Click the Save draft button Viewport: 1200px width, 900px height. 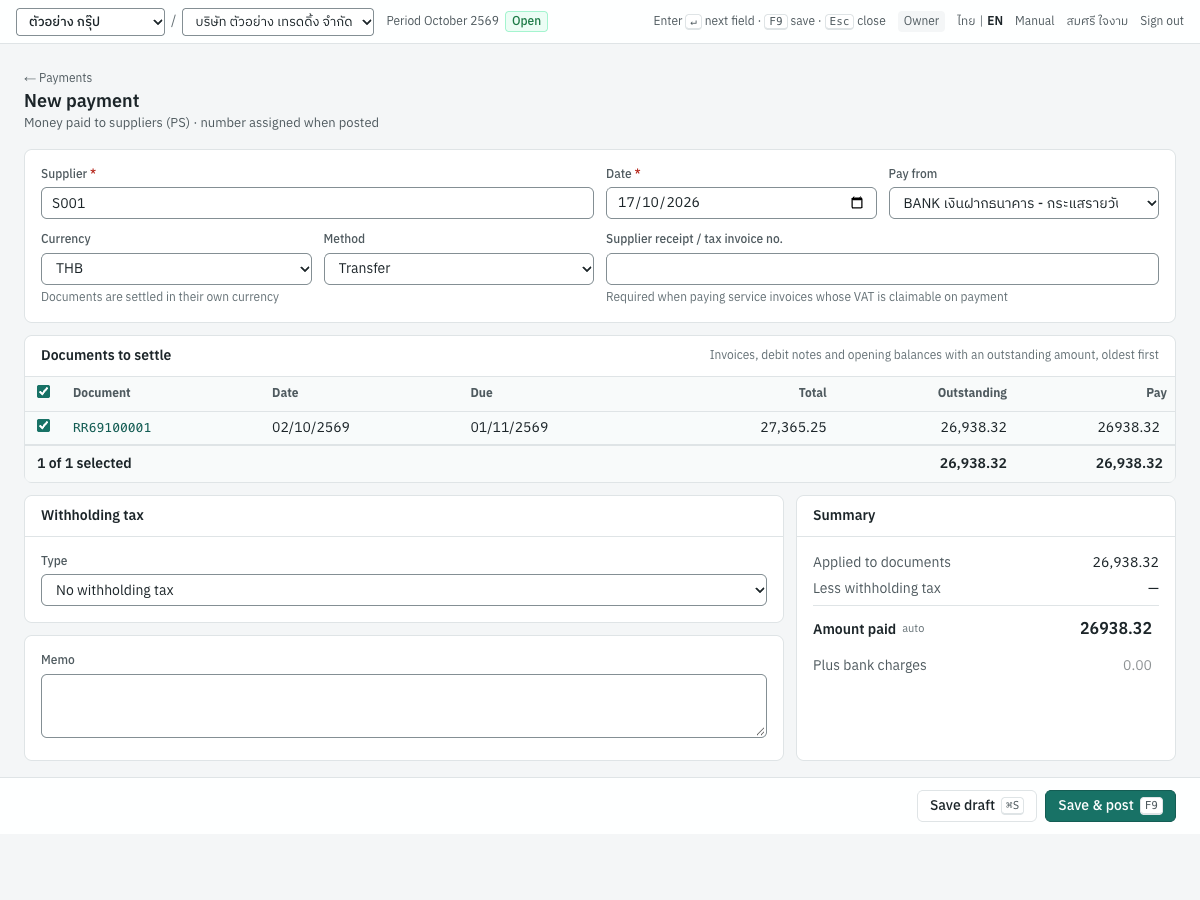pyautogui.click(x=977, y=806)
